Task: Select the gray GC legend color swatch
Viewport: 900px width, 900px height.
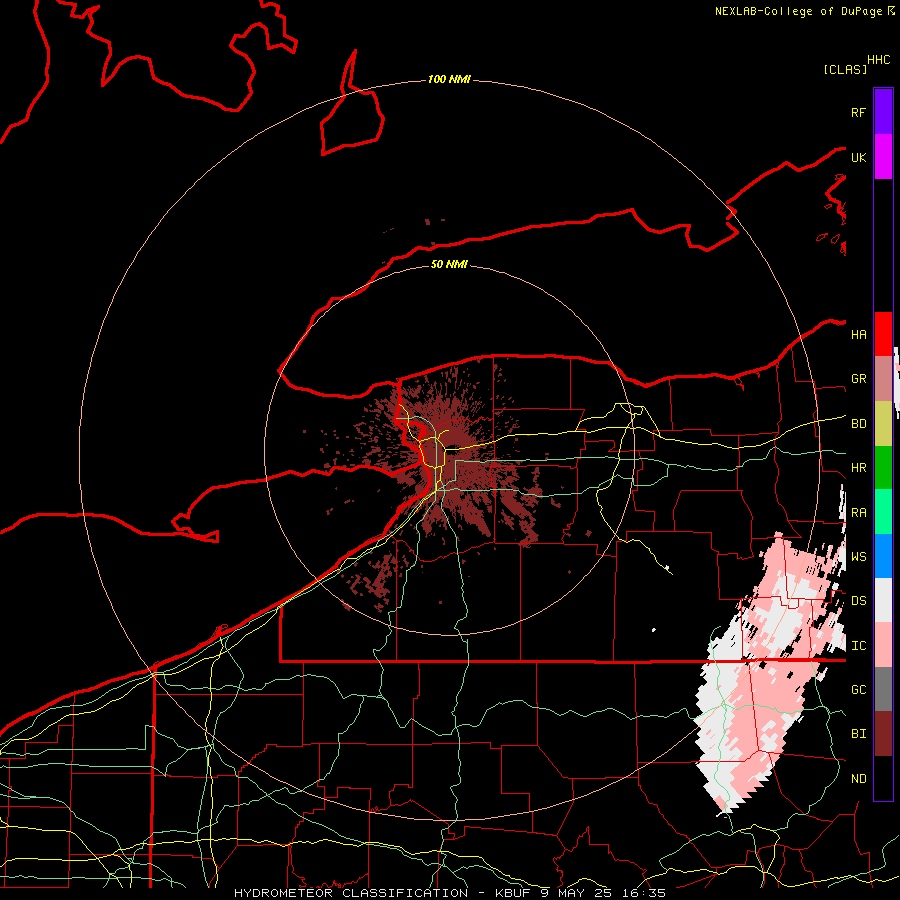Action: pyautogui.click(x=883, y=689)
